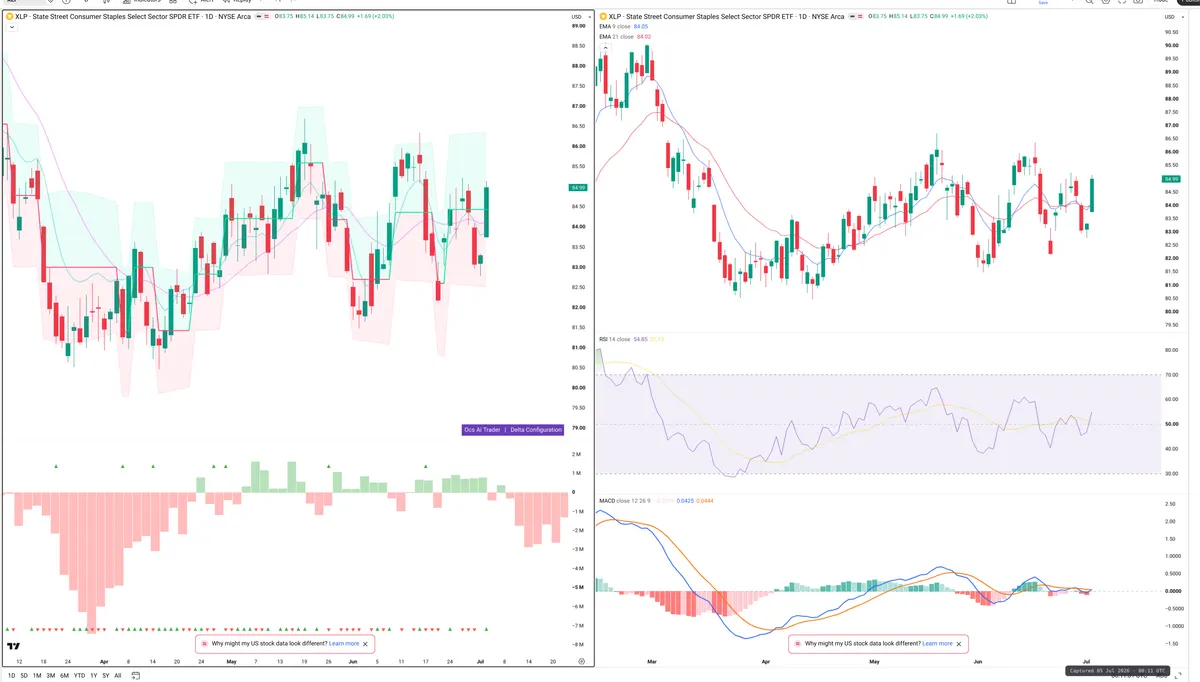Select 5D time range

click(x=24, y=675)
